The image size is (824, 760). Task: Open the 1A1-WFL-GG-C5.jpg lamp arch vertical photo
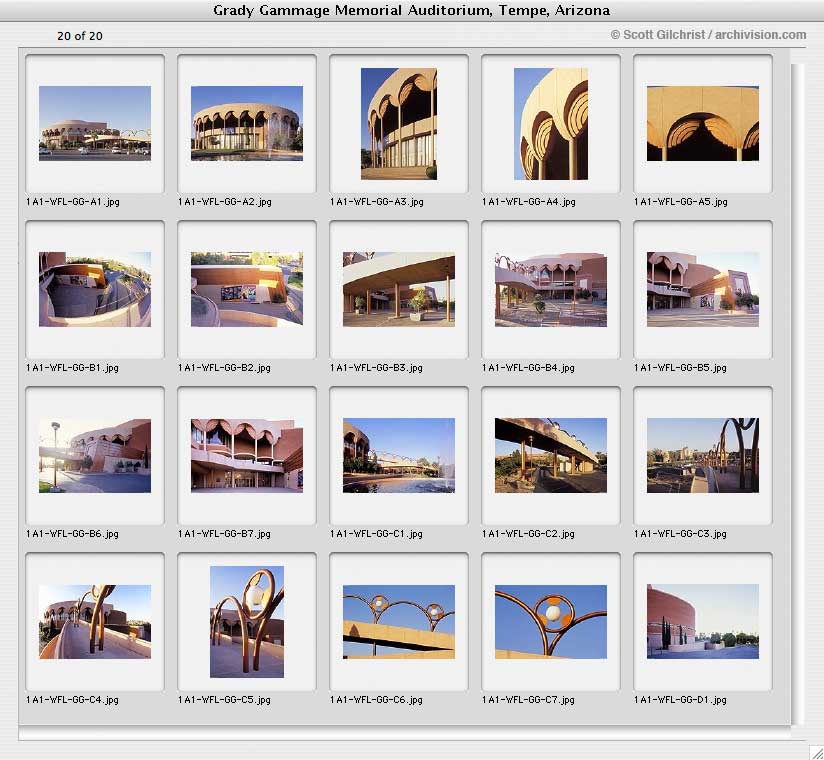tap(246, 622)
